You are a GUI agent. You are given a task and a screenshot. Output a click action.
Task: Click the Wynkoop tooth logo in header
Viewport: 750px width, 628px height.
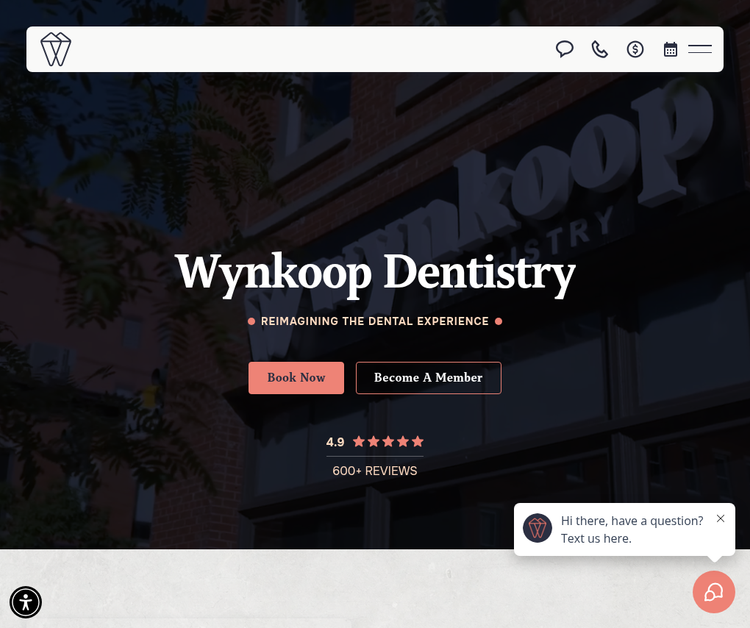56,49
